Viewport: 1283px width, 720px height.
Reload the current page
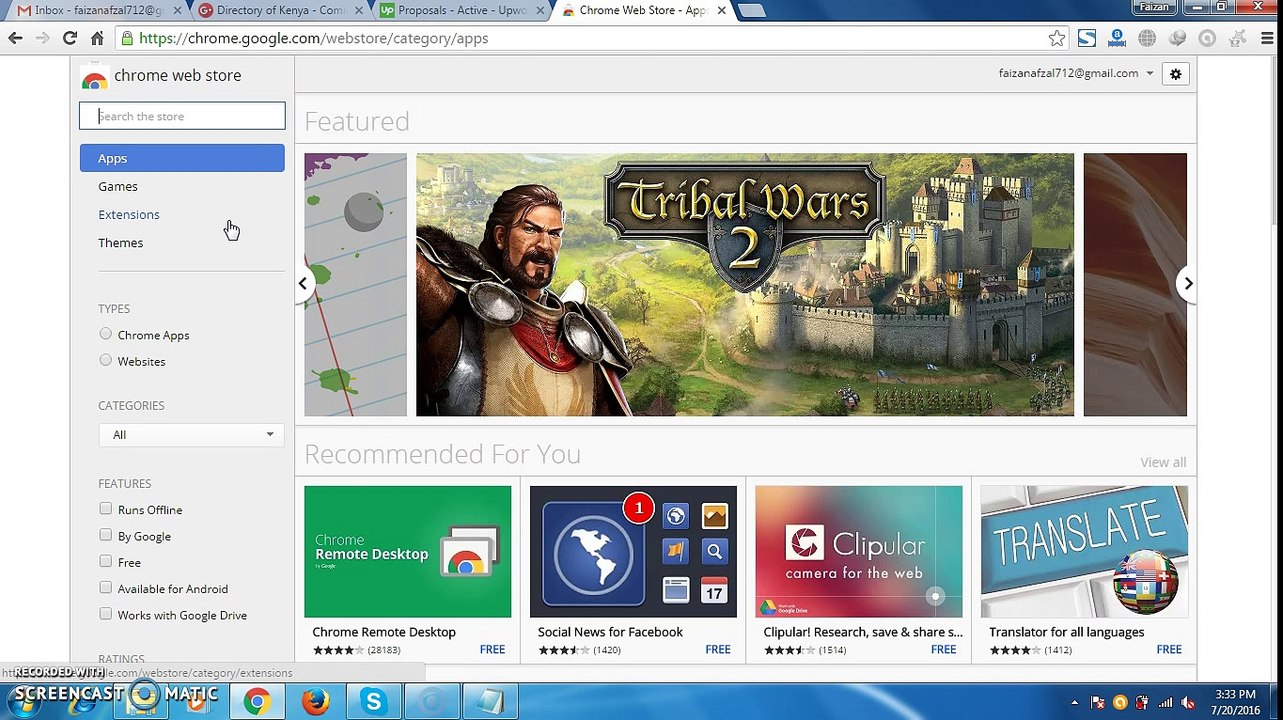point(70,38)
